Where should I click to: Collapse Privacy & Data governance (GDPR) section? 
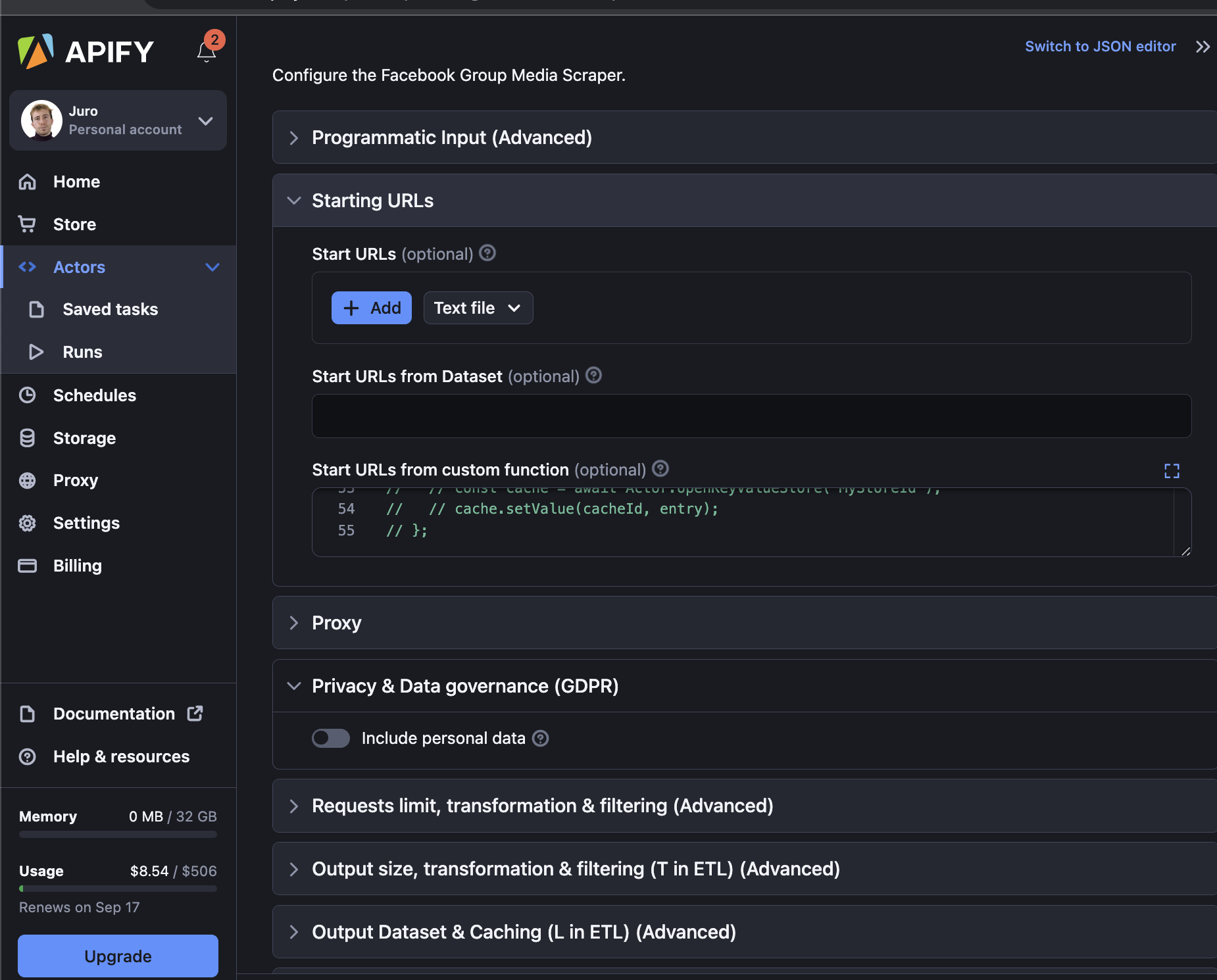point(745,686)
